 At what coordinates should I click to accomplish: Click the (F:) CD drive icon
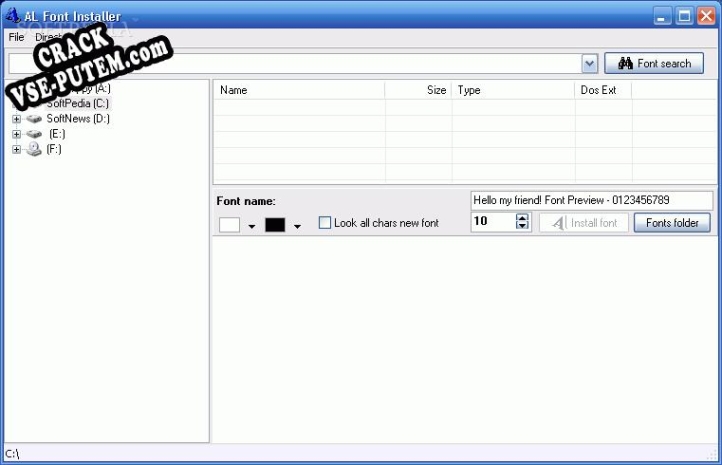click(34, 149)
